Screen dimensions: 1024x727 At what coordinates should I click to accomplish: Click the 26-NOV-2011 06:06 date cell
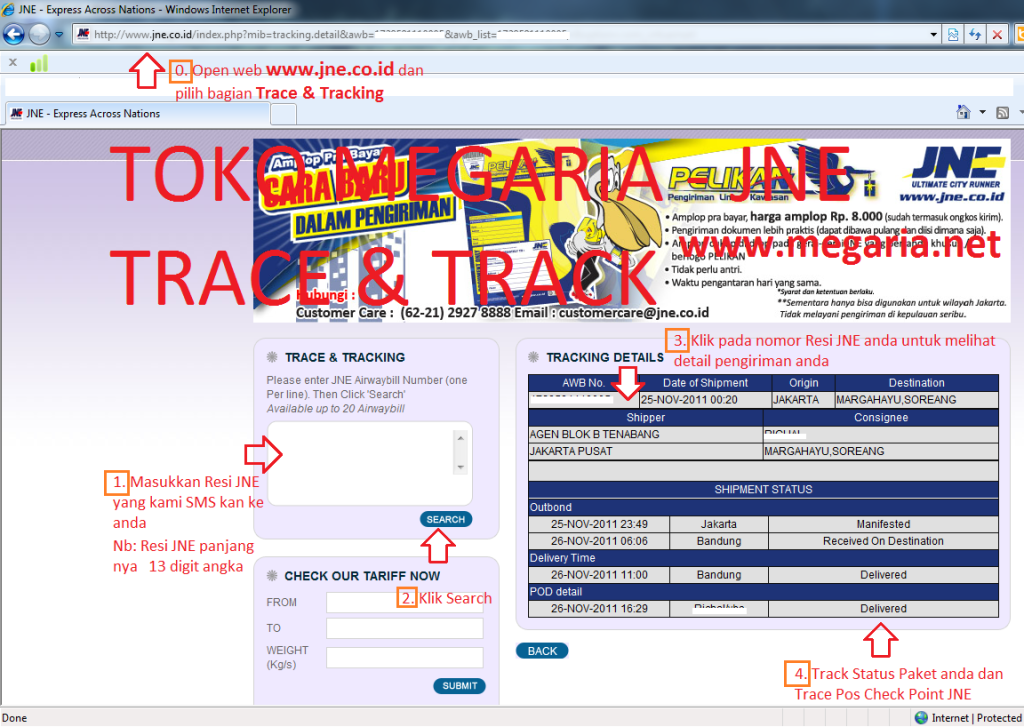click(x=599, y=541)
